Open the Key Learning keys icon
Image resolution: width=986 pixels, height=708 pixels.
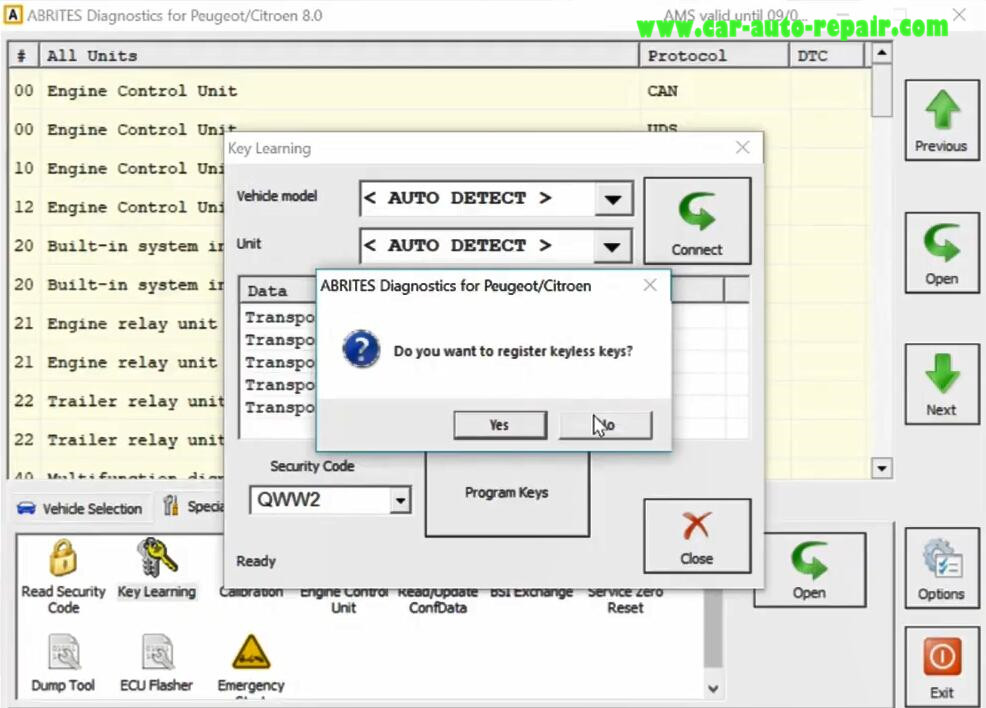(x=157, y=568)
